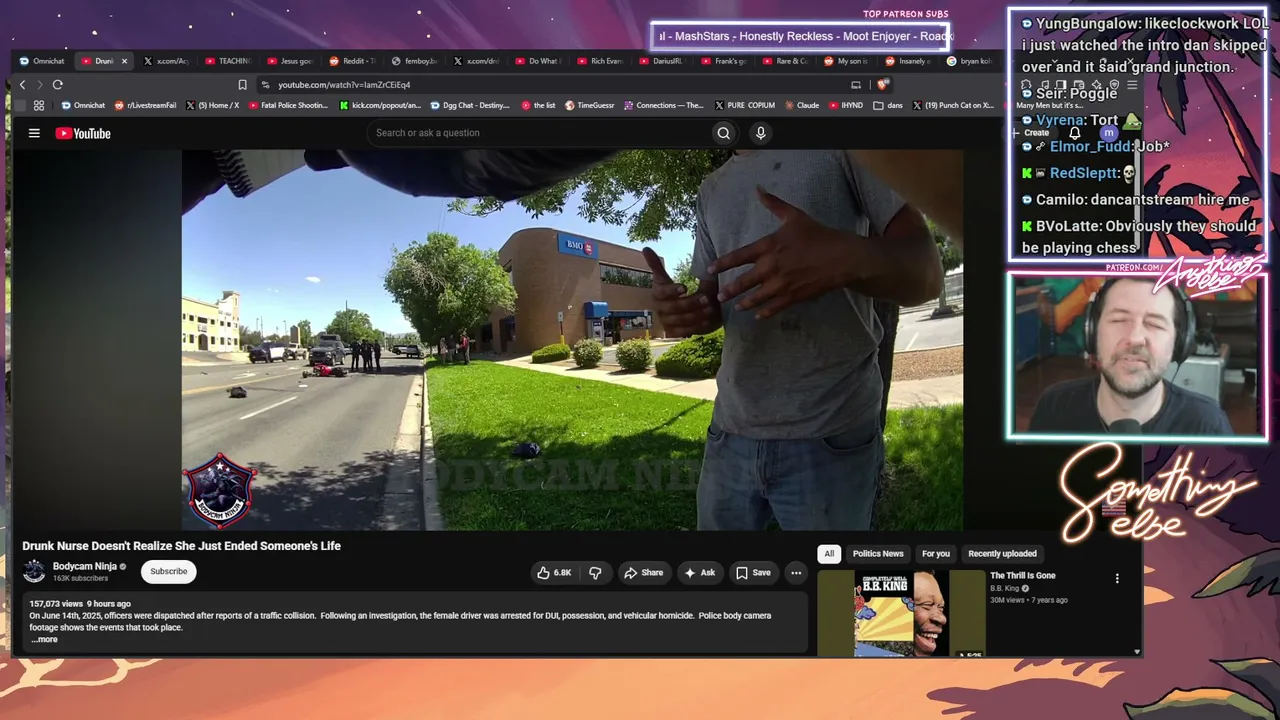The height and width of the screenshot is (720, 1280).
Task: Open the Connections bookmark
Action: point(664,105)
